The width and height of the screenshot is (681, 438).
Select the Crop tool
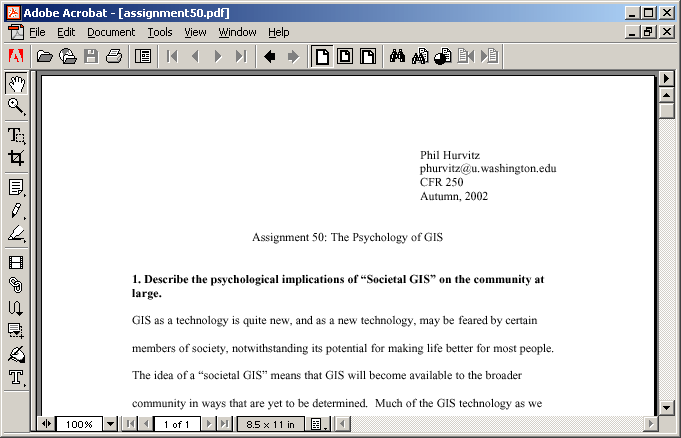click(17, 158)
